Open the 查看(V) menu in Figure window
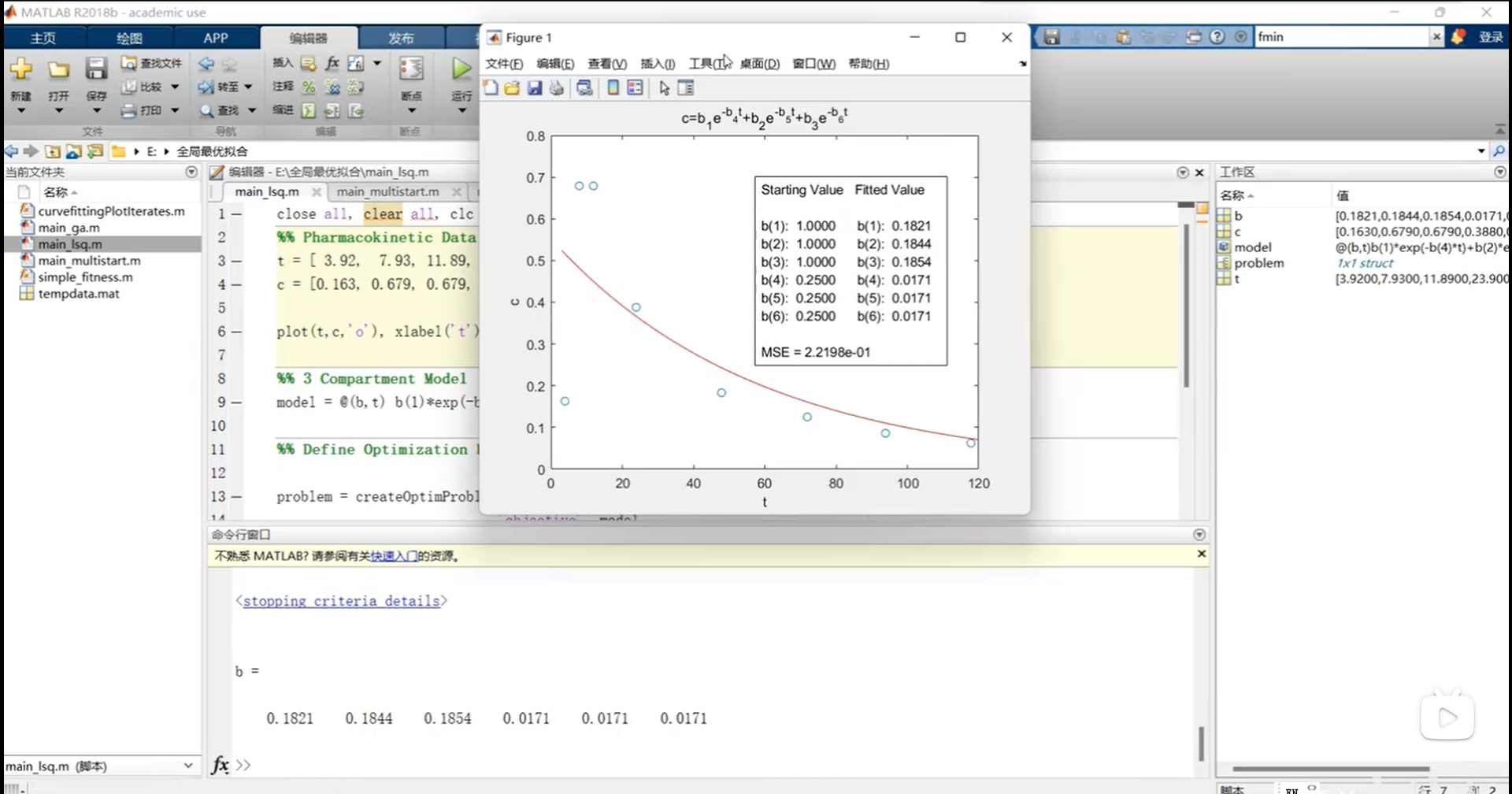This screenshot has width=1512, height=794. point(606,64)
